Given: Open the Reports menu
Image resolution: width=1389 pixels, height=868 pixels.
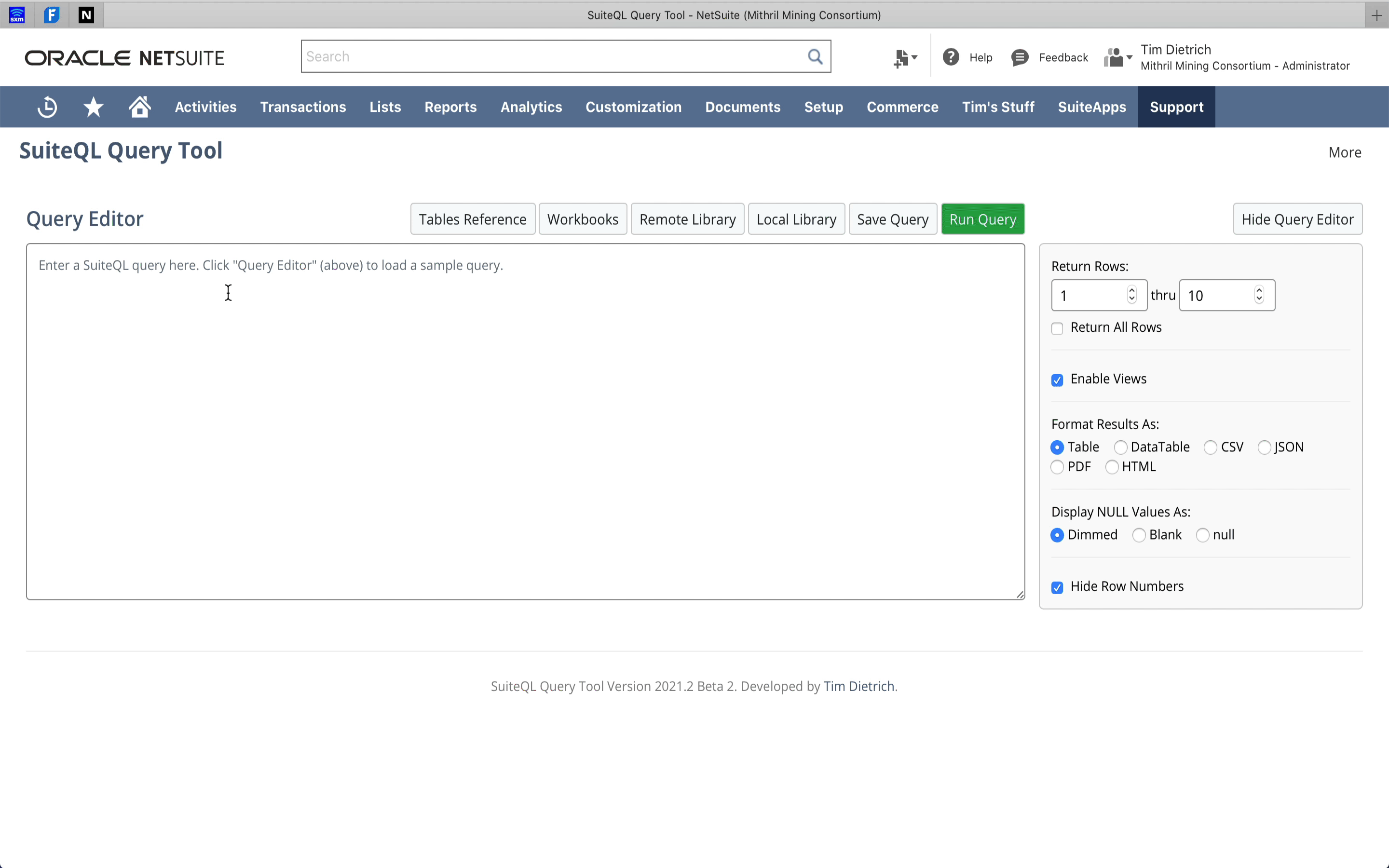Looking at the screenshot, I should (x=450, y=107).
